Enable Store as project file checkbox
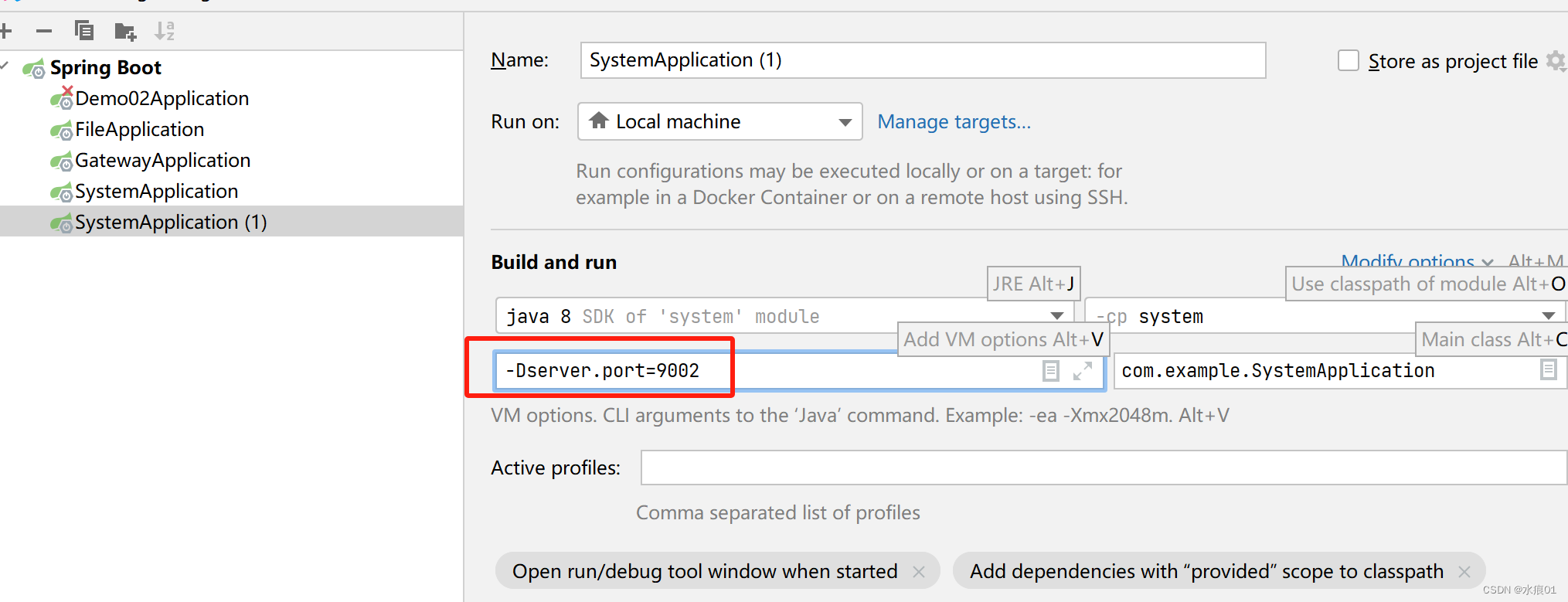Image resolution: width=1568 pixels, height=602 pixels. [x=1349, y=60]
